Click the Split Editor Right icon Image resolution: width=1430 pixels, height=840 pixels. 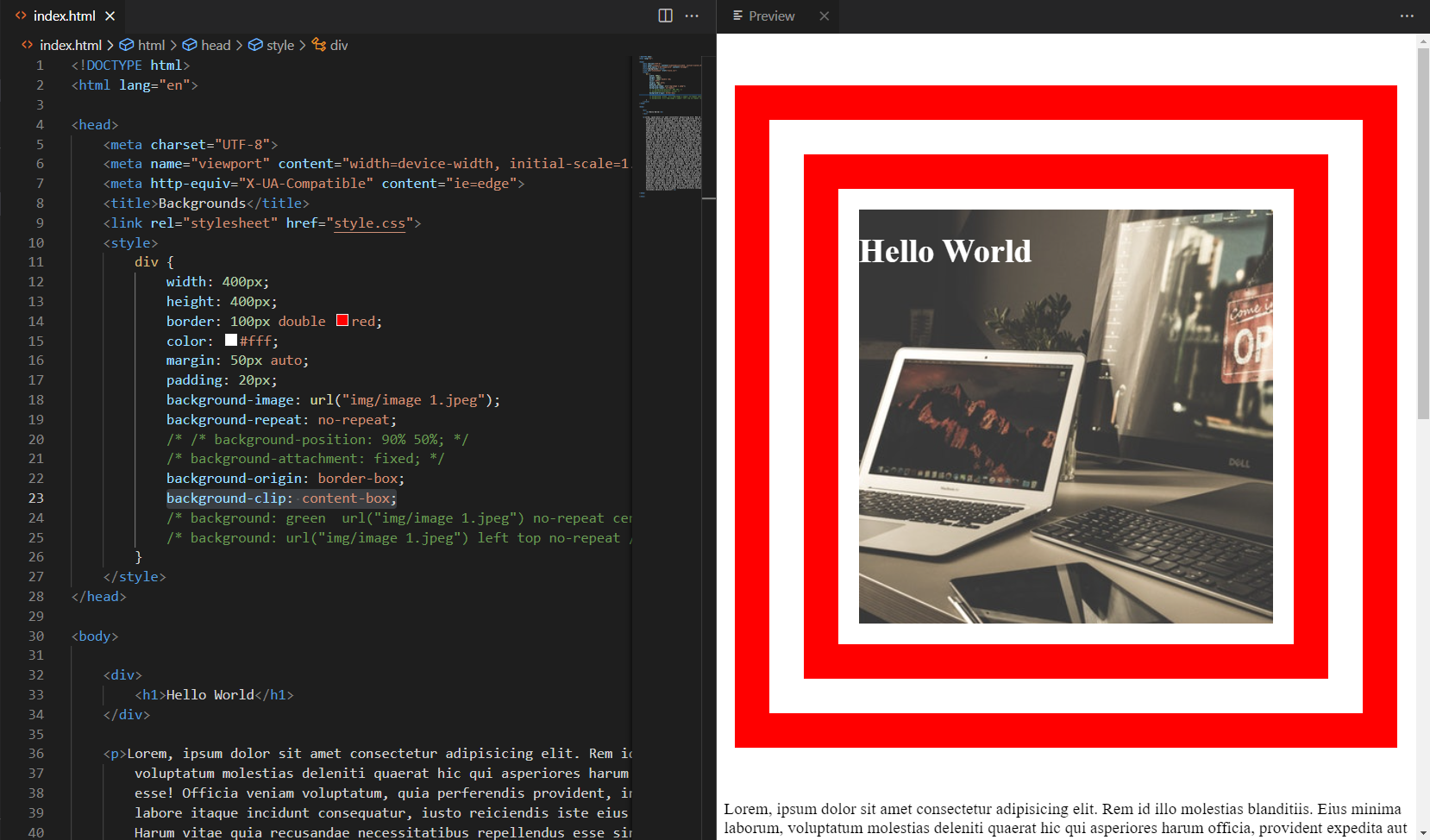[665, 16]
